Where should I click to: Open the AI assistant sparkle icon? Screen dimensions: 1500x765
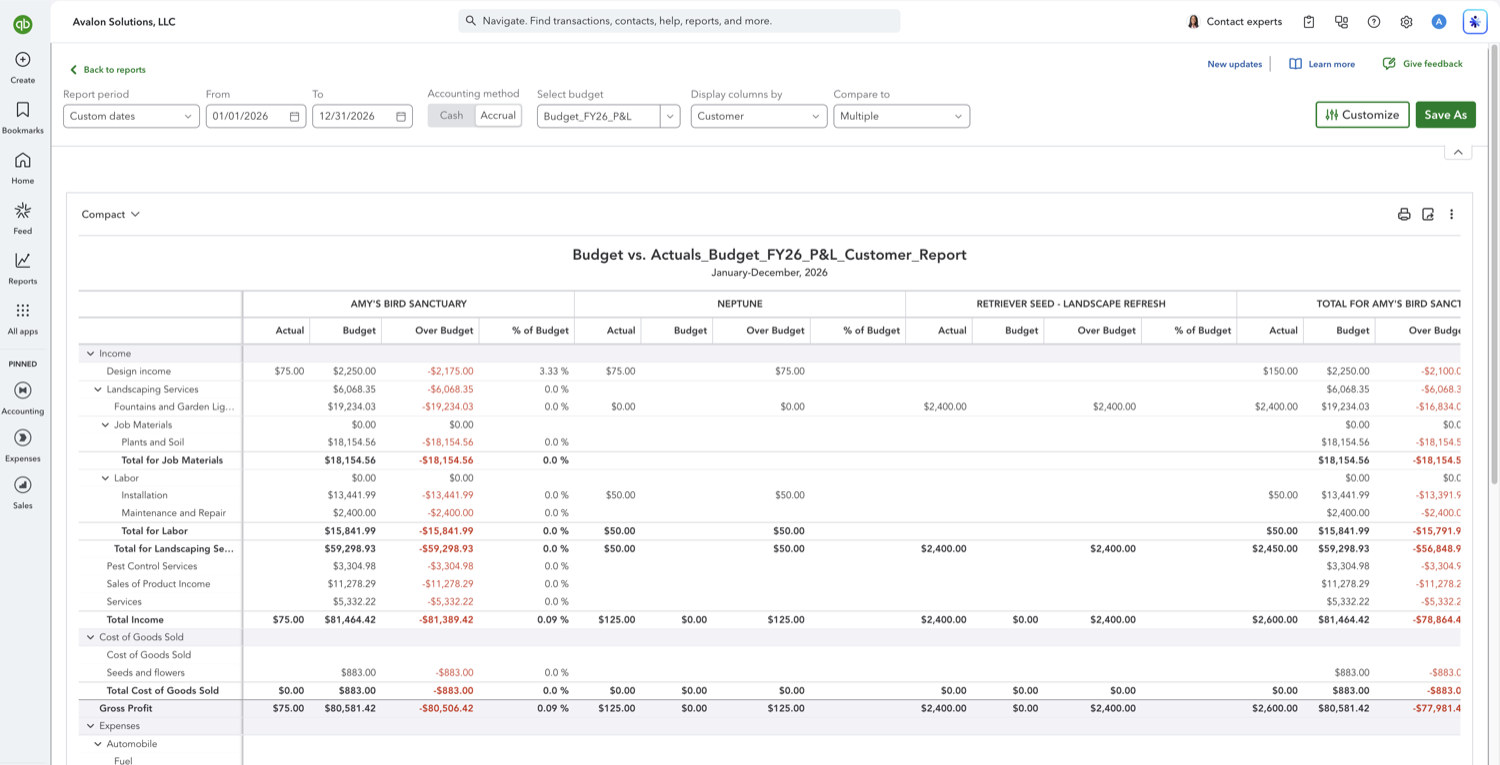tap(1475, 21)
